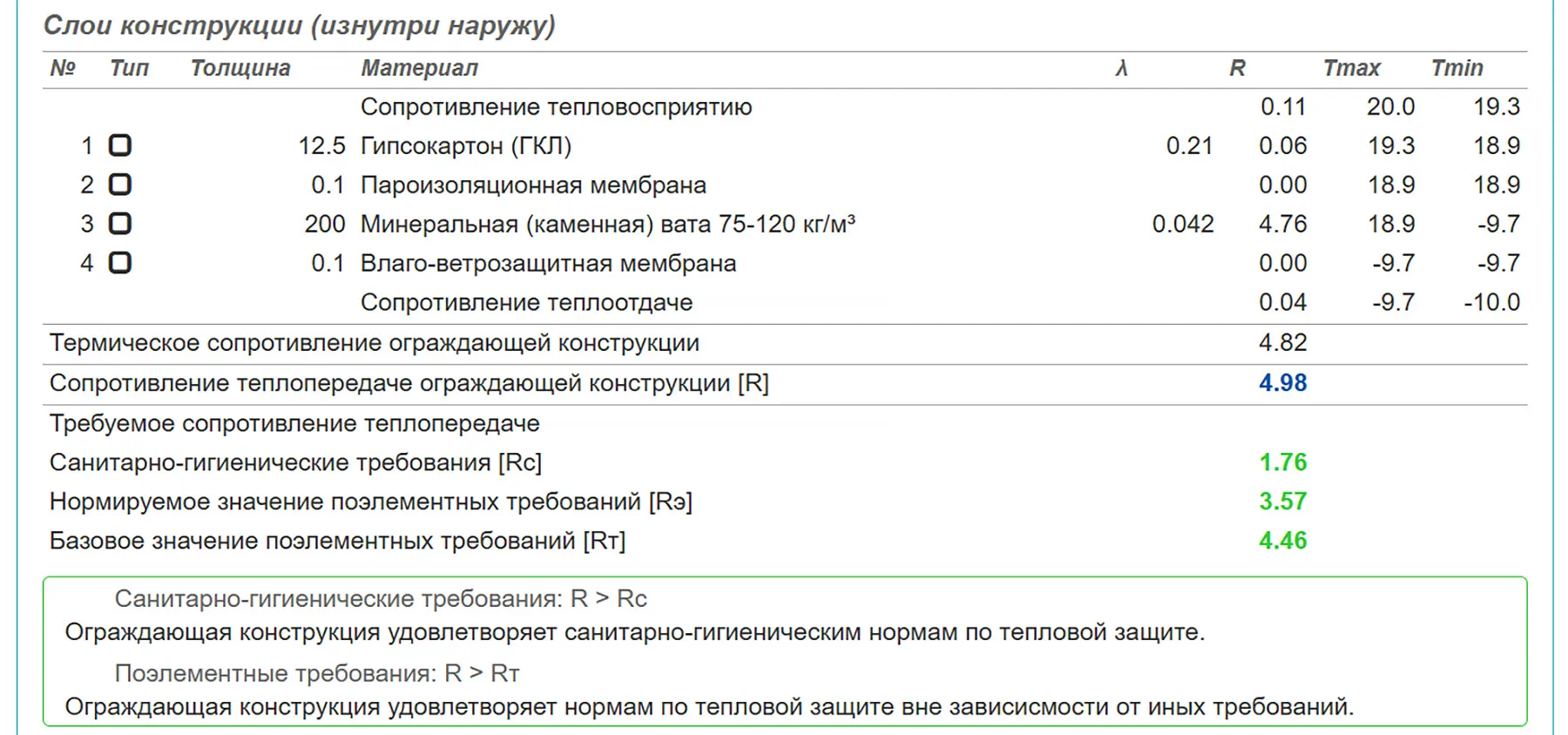Screen dimensions: 1568x735
Task: Click the Пароизоляционная мембрана material name
Action: (x=533, y=185)
